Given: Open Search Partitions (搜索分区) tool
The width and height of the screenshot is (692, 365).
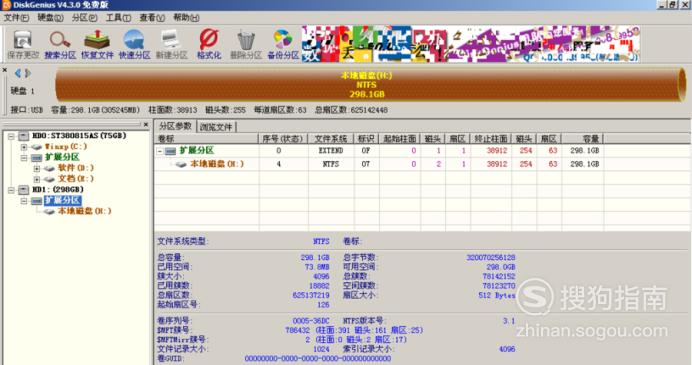Looking at the screenshot, I should point(60,45).
